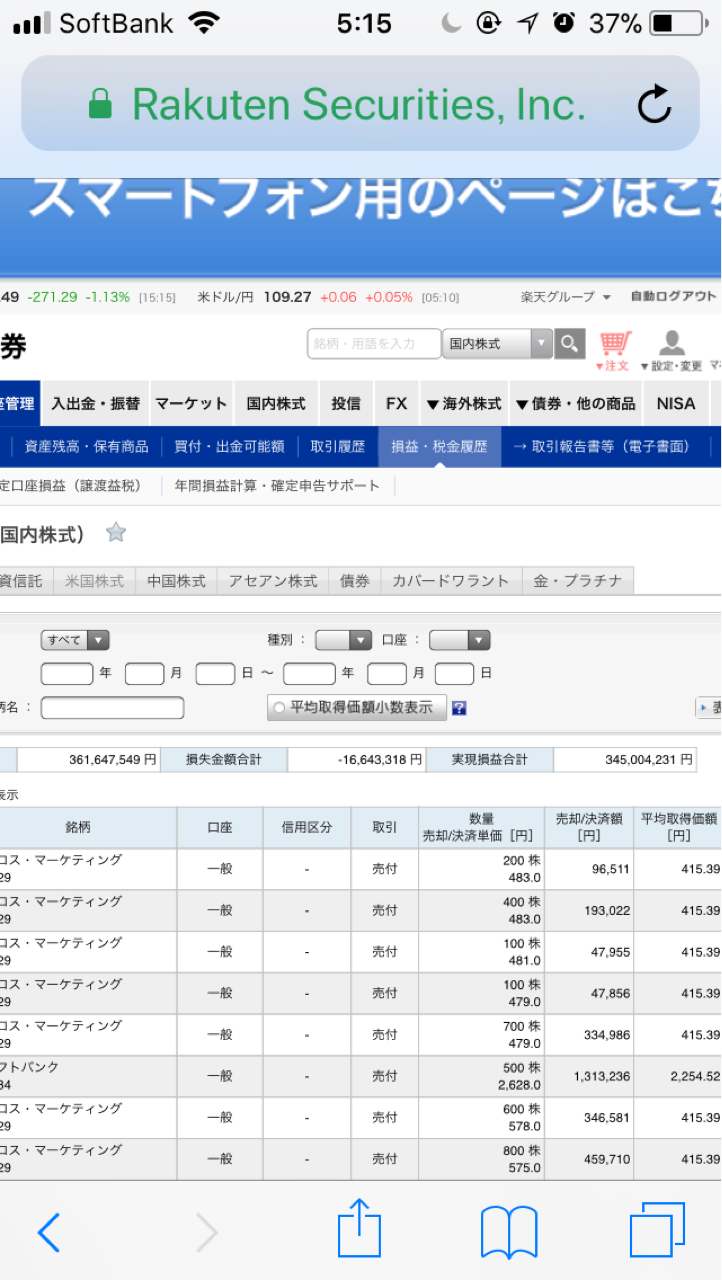Viewport: 722px width, 1280px height.
Task: Show open tabs with tabs icon
Action: tap(657, 1230)
